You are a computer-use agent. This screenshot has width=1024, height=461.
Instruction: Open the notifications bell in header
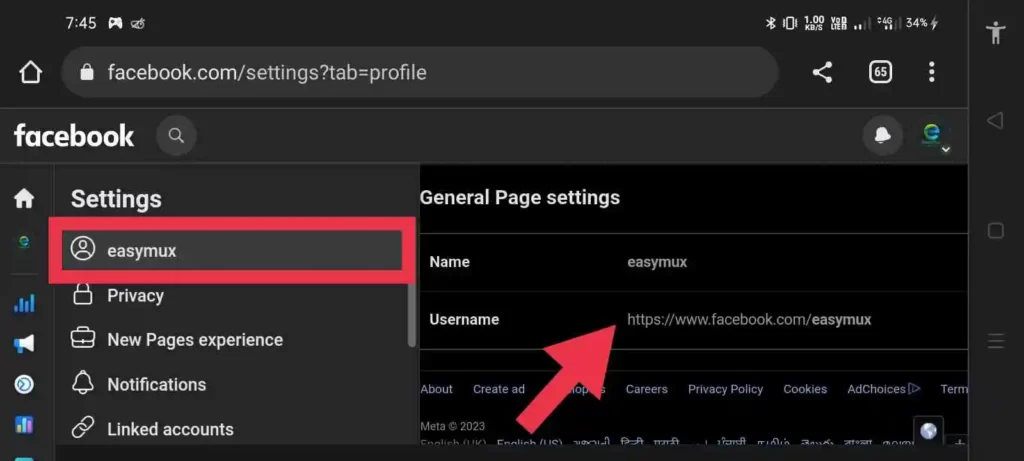tap(883, 136)
